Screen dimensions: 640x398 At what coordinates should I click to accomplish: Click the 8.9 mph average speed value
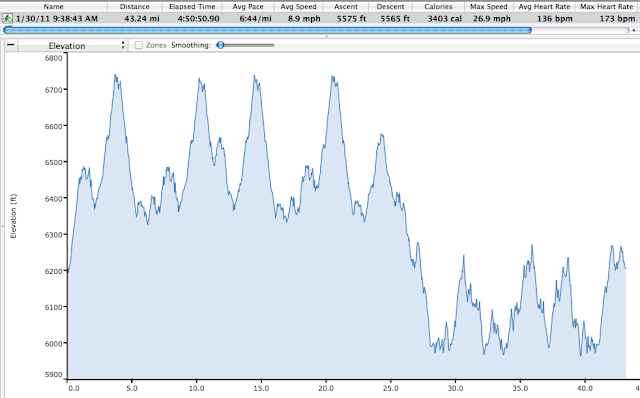[304, 19]
